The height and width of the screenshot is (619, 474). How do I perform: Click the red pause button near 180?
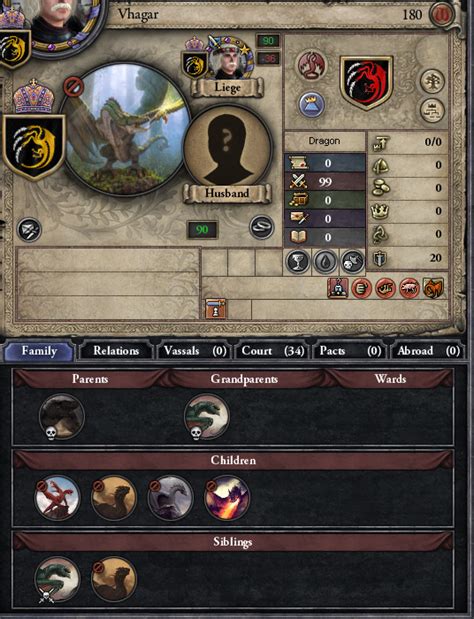(441, 15)
